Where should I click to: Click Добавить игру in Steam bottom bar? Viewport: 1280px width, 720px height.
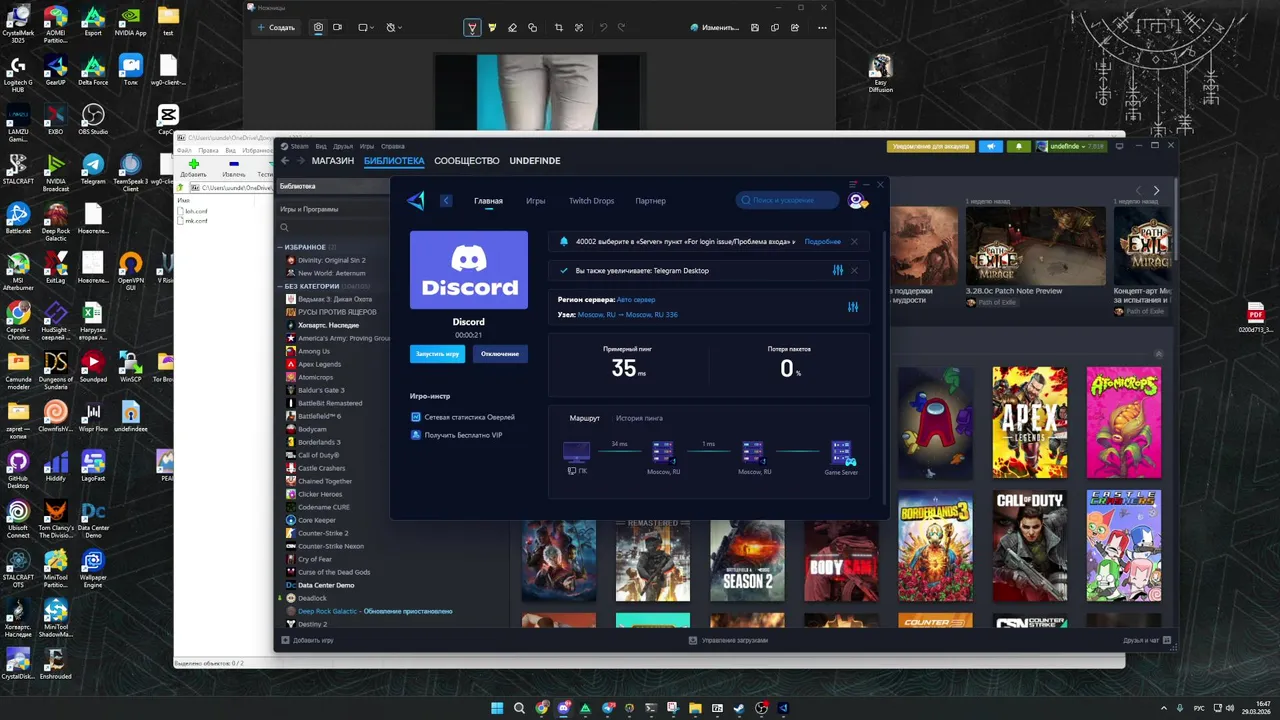(308, 640)
